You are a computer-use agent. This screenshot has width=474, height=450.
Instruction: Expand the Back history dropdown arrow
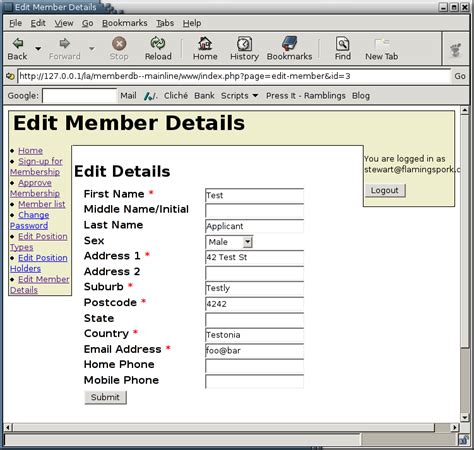[38, 49]
